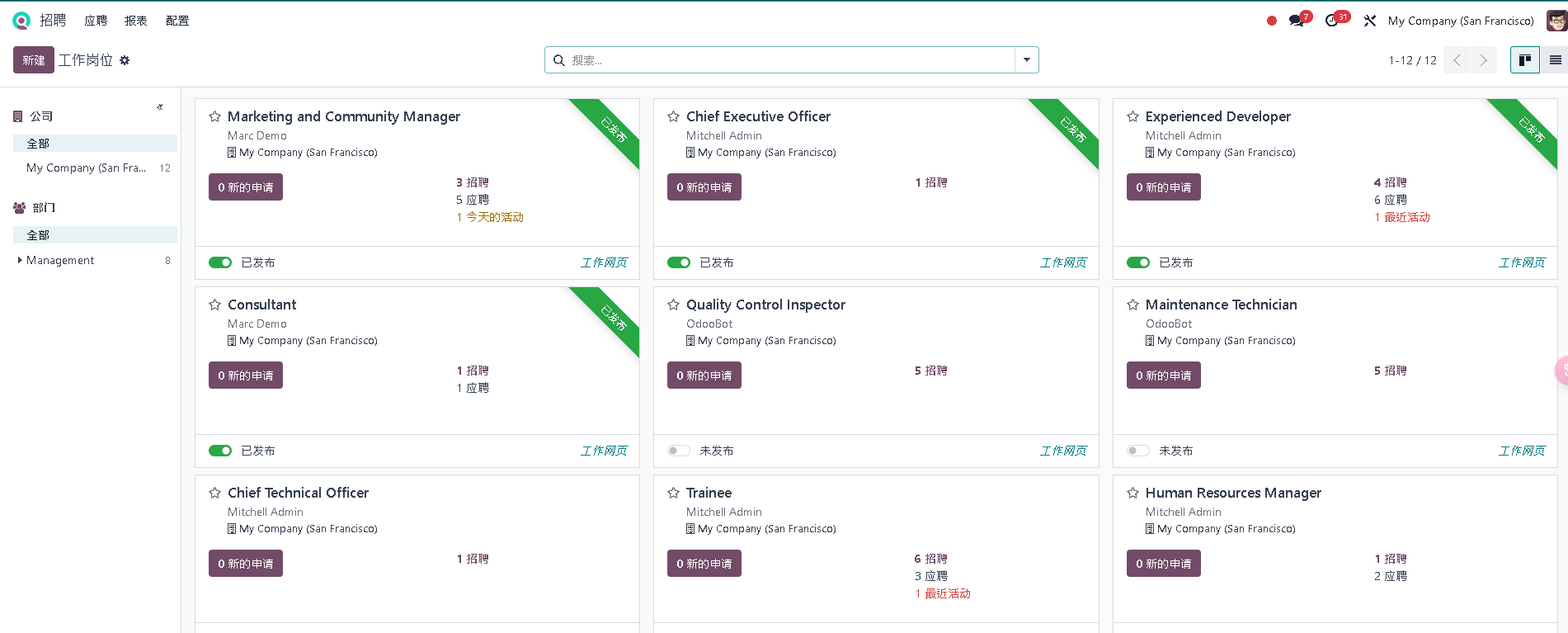The image size is (1568, 633).
Task: Click the 新建 button
Action: click(x=34, y=60)
